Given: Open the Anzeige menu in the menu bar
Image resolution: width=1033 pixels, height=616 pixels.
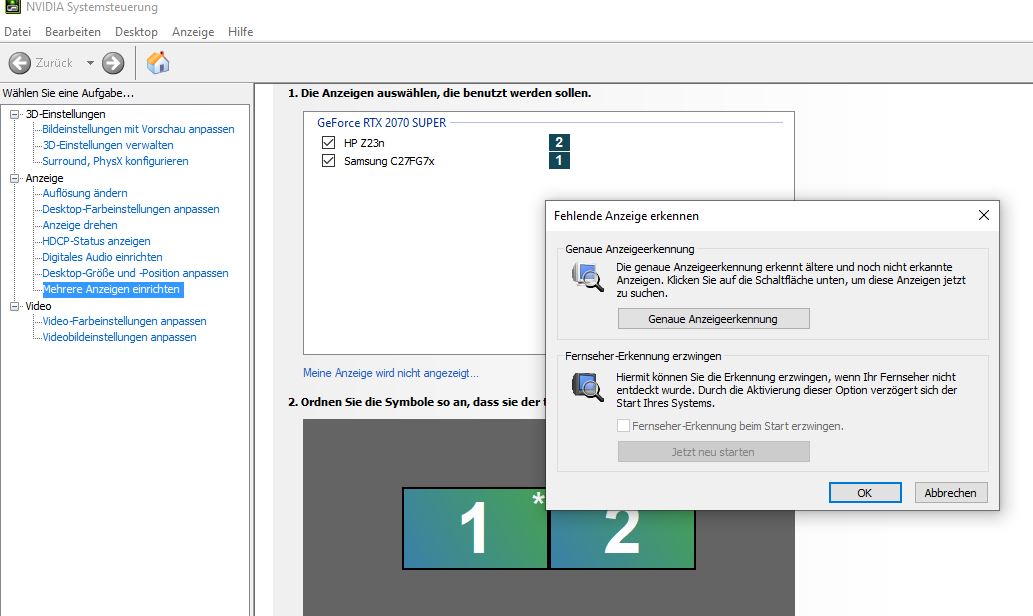Looking at the screenshot, I should [x=193, y=32].
